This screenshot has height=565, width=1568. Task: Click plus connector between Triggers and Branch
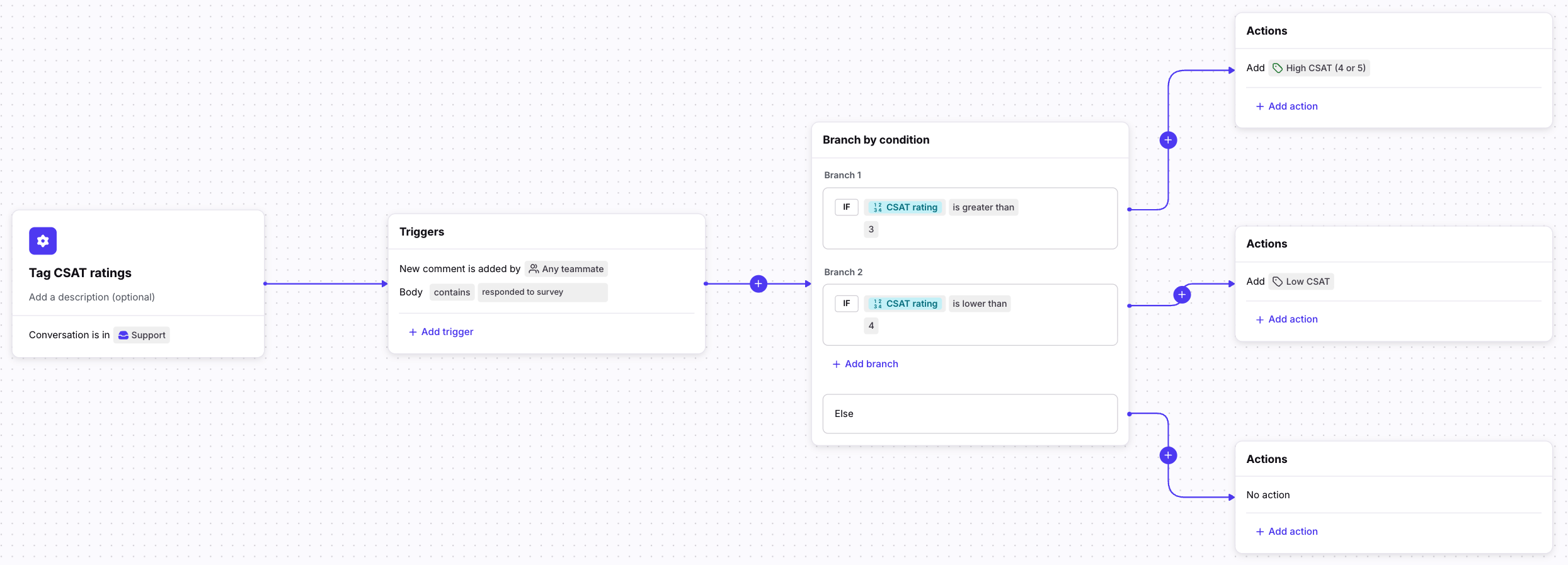758,284
